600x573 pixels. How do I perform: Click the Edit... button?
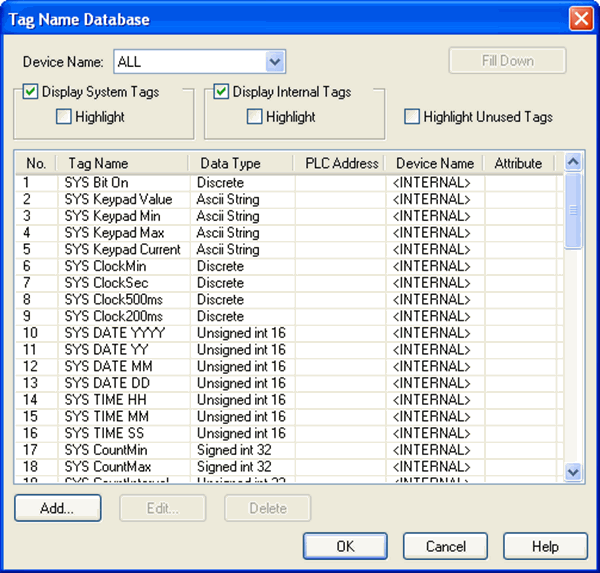pos(163,508)
